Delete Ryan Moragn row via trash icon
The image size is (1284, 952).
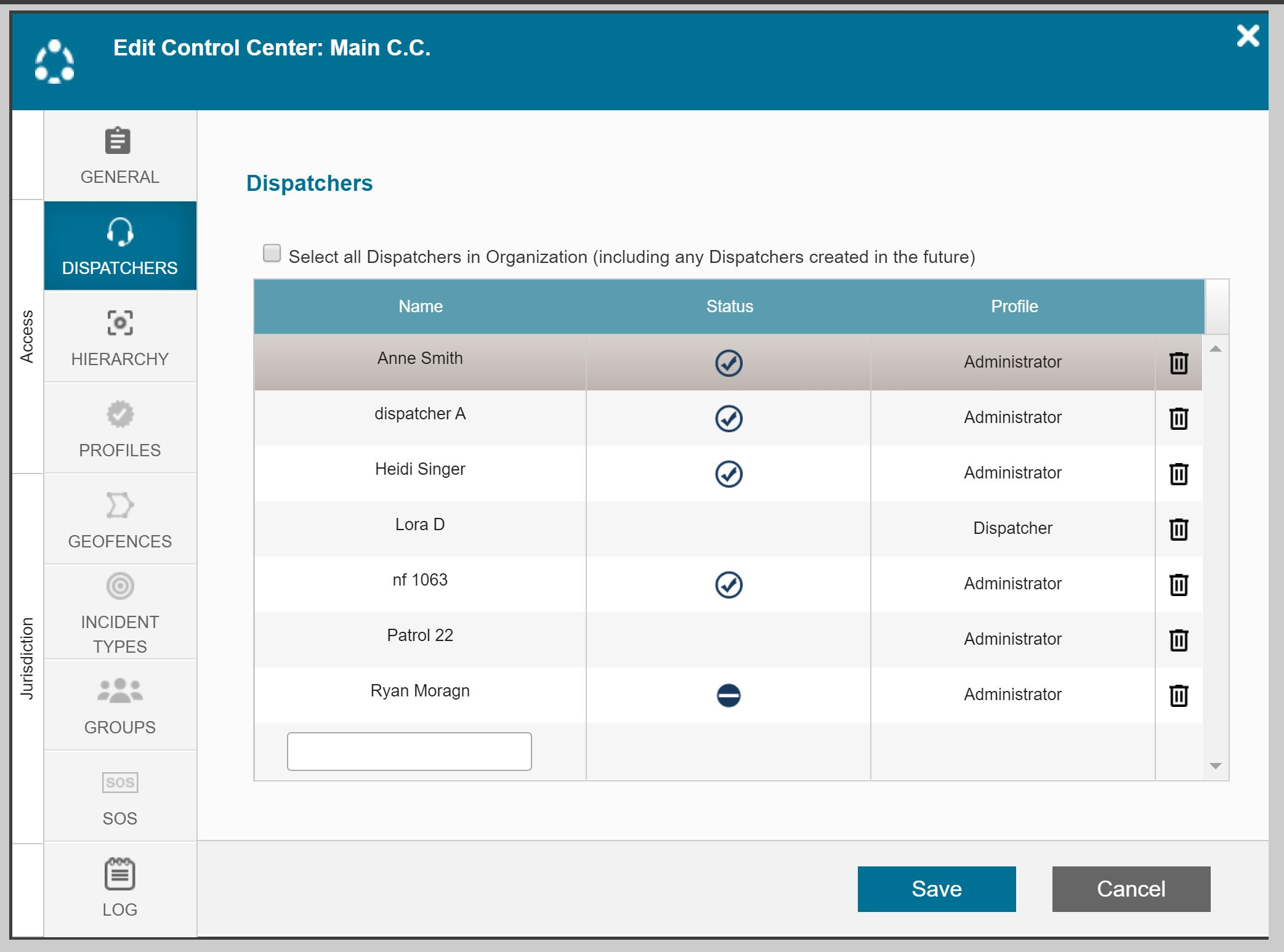[x=1178, y=695]
